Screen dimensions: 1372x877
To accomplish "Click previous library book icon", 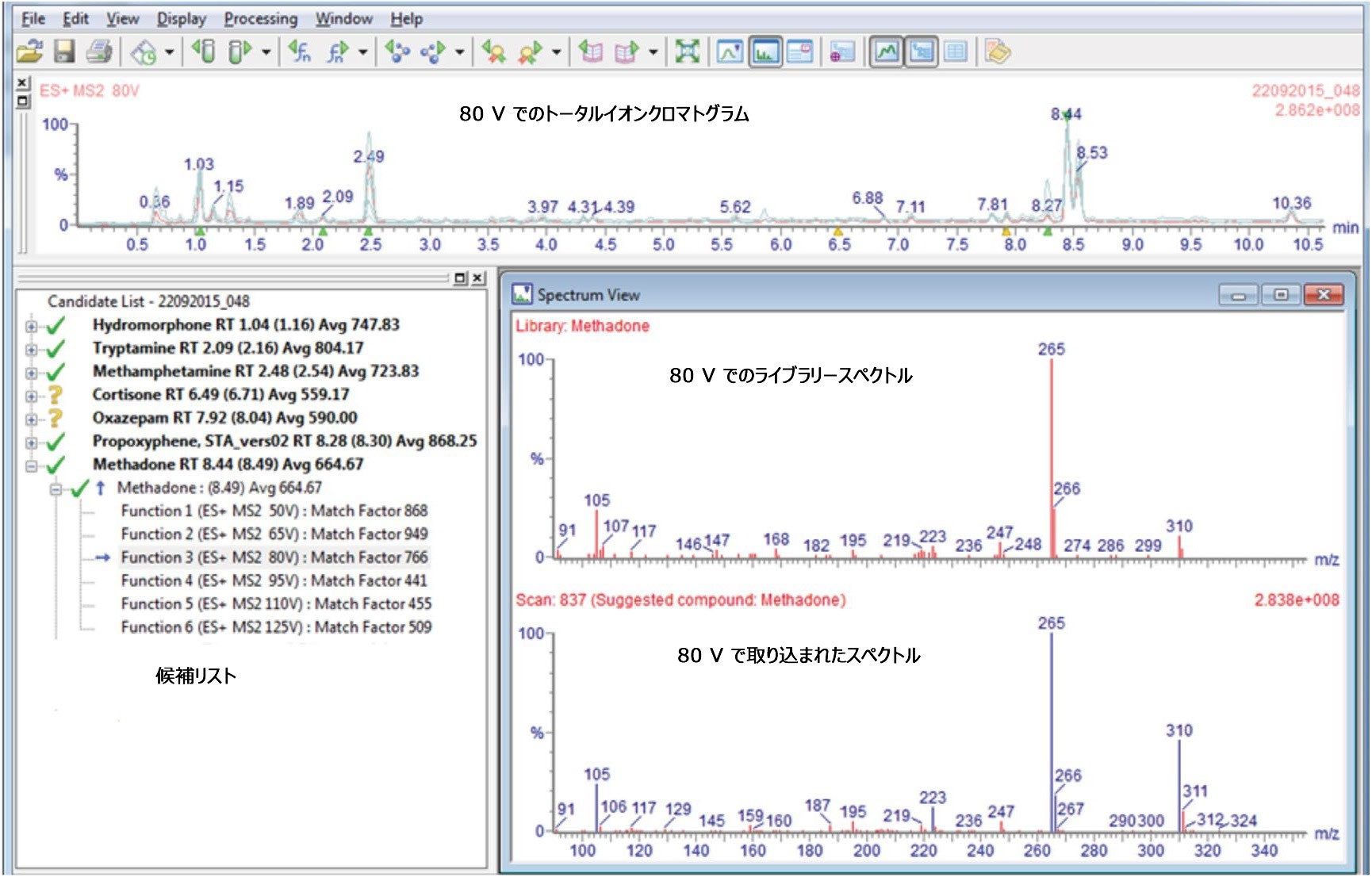I will (591, 52).
